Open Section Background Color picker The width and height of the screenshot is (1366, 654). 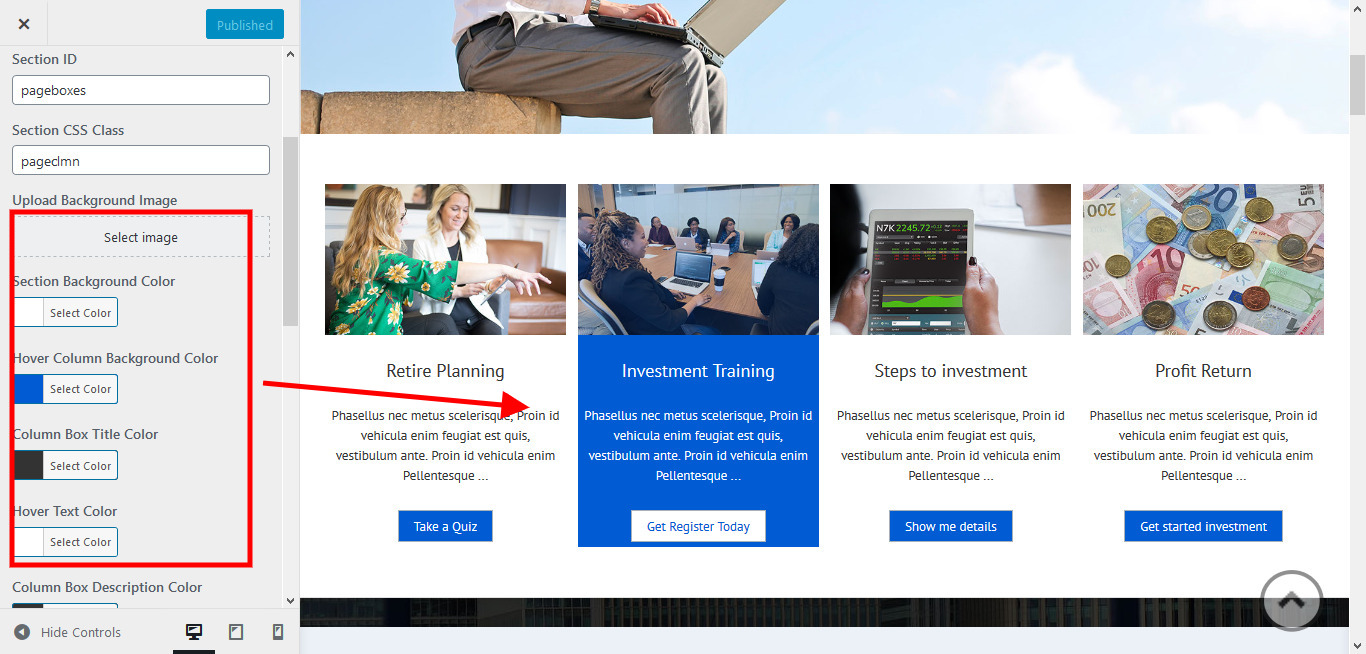[x=65, y=312]
